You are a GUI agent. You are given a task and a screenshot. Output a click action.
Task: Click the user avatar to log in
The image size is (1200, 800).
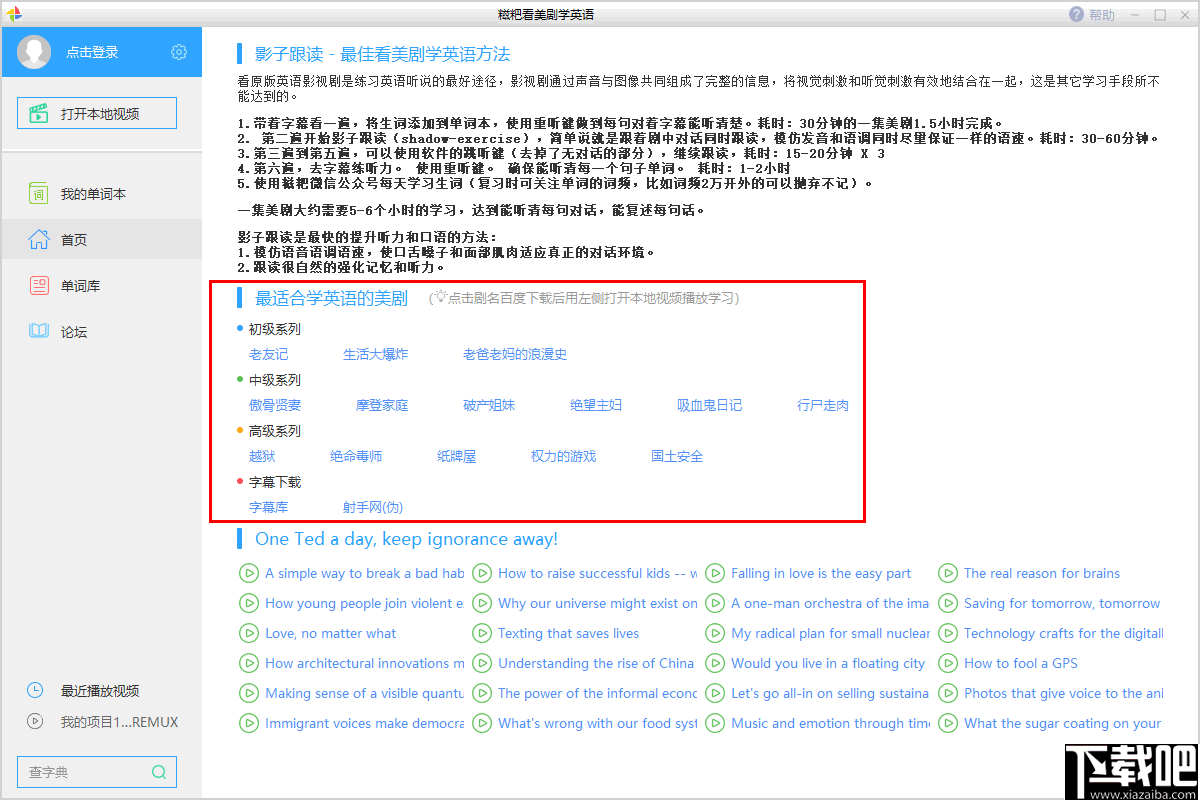[34, 52]
